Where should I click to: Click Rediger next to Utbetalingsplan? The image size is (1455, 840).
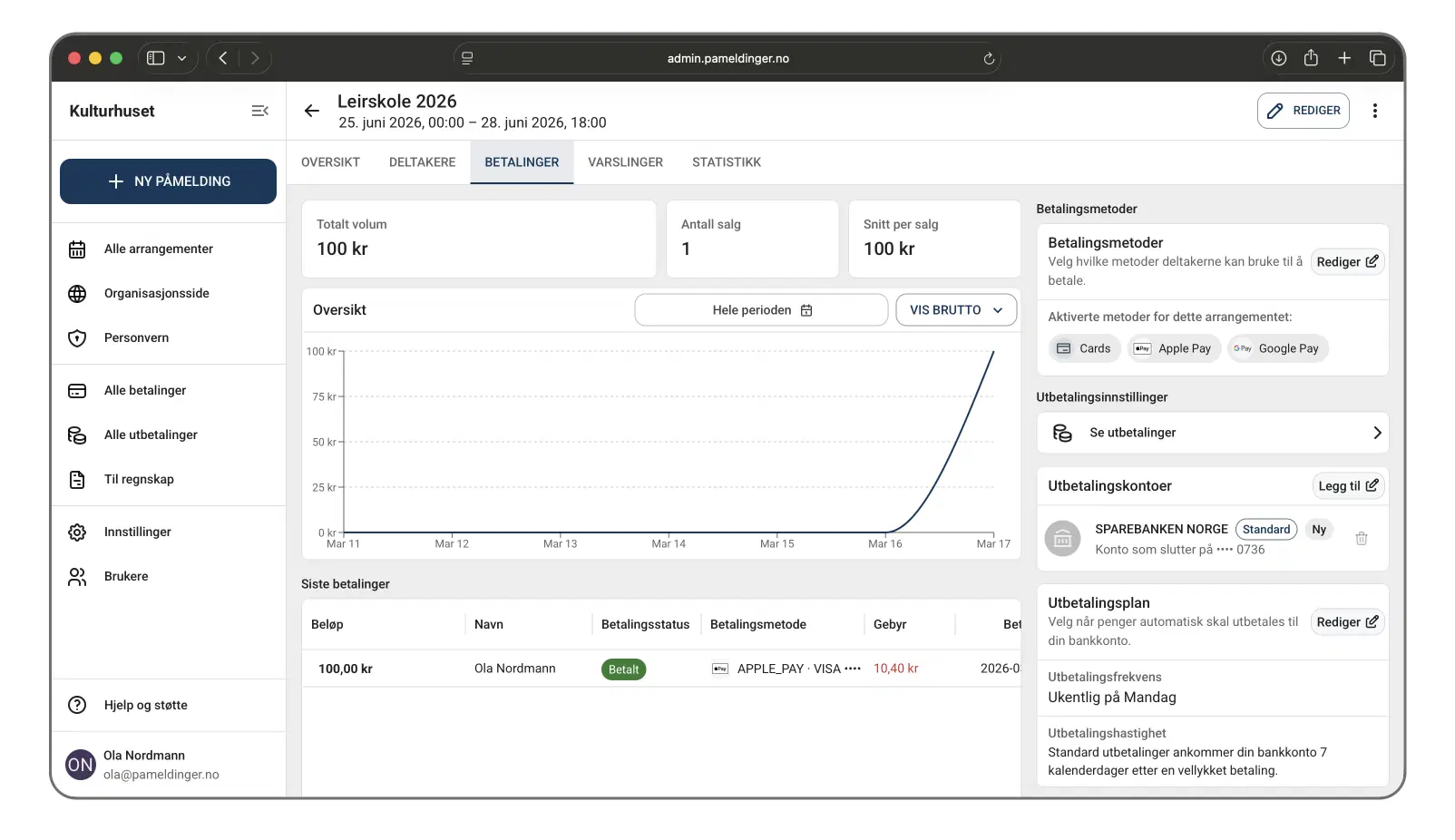1346,622
